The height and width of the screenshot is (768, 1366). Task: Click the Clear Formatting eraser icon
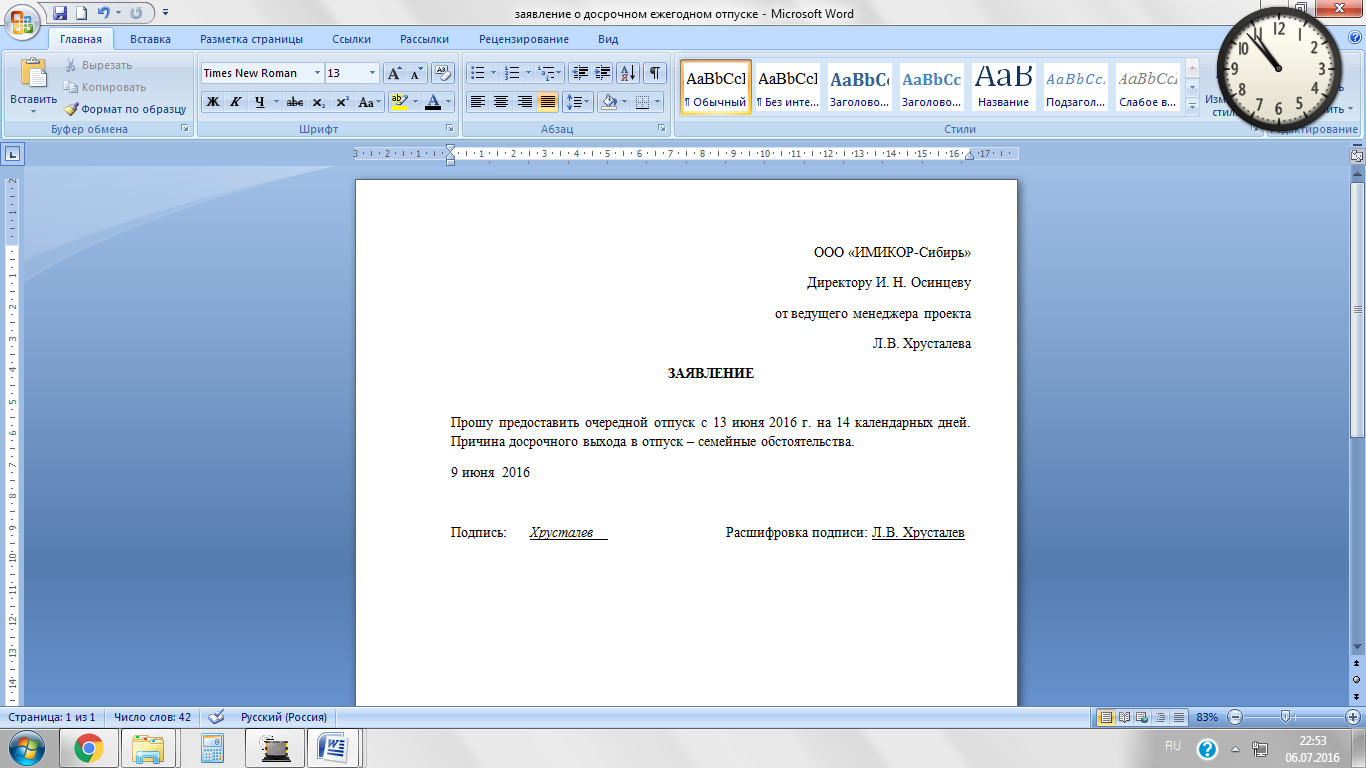tap(443, 73)
